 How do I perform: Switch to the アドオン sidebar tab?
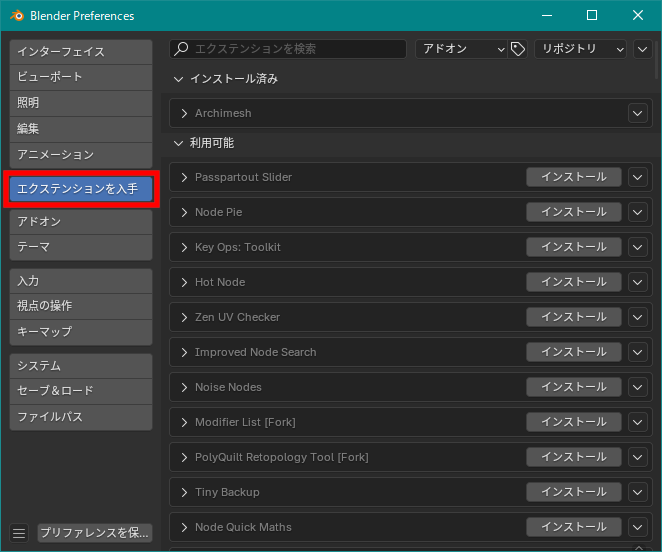click(x=81, y=222)
